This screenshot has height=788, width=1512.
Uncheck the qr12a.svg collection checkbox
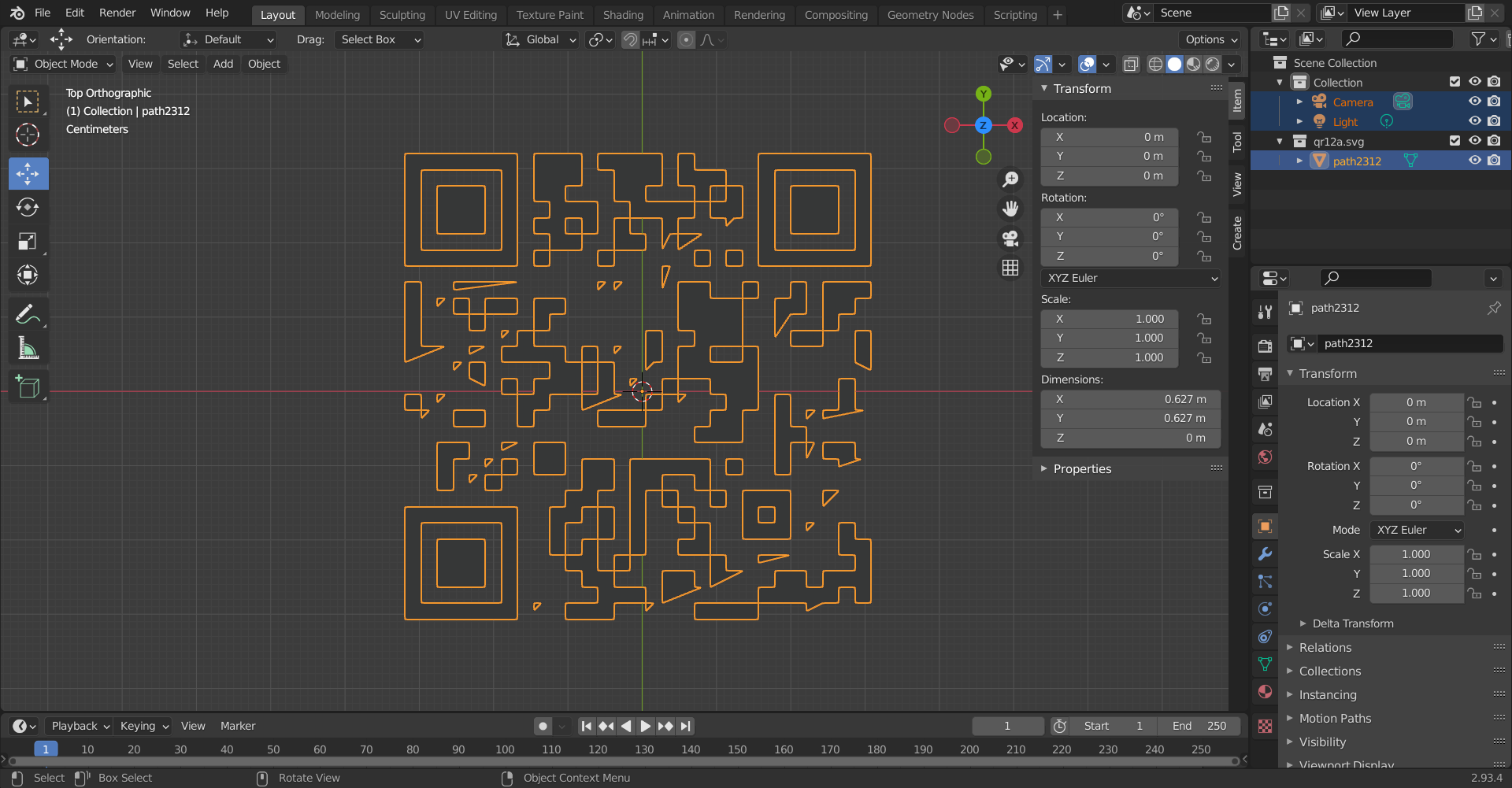coord(1455,141)
